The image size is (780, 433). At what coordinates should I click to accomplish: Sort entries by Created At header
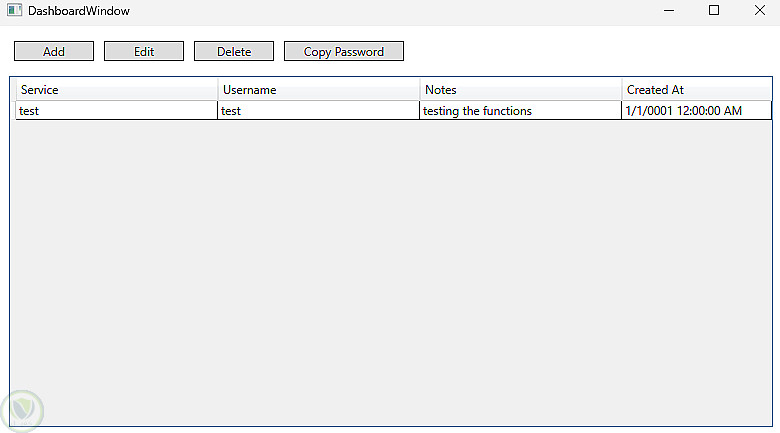(x=696, y=90)
